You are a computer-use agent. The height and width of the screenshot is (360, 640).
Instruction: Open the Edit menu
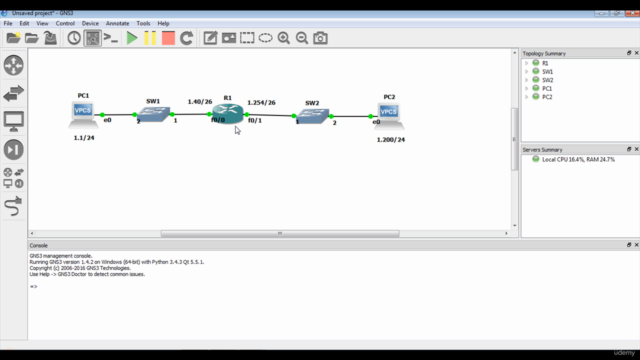click(x=24, y=23)
